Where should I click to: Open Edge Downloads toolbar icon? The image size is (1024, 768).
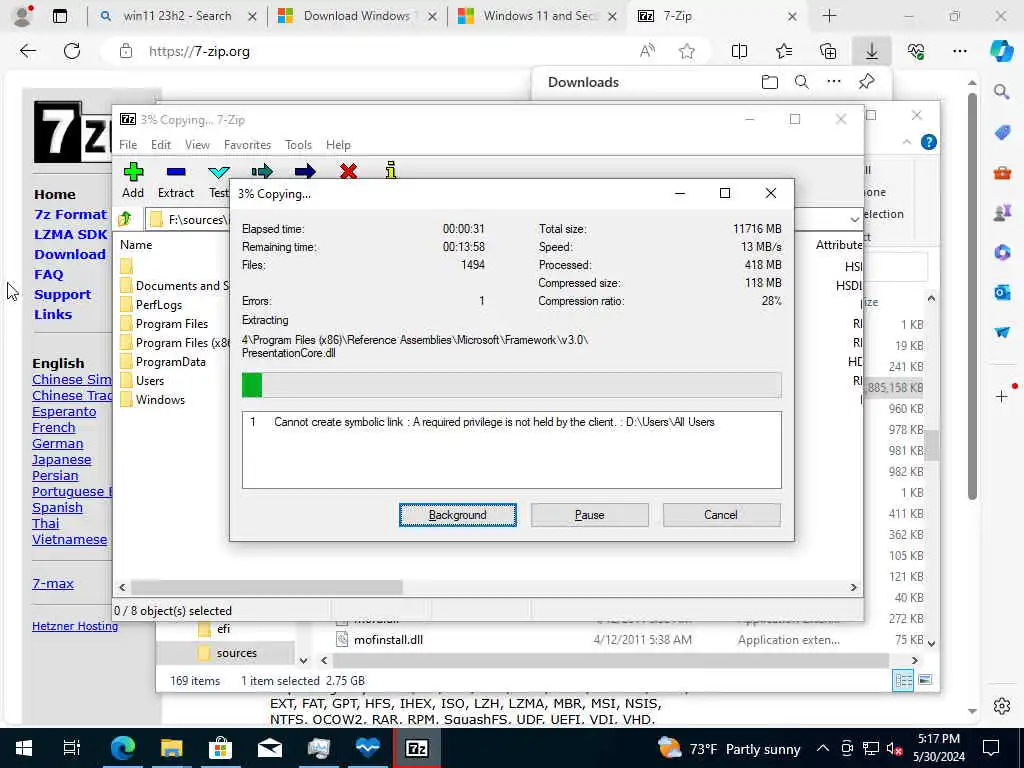coord(872,51)
